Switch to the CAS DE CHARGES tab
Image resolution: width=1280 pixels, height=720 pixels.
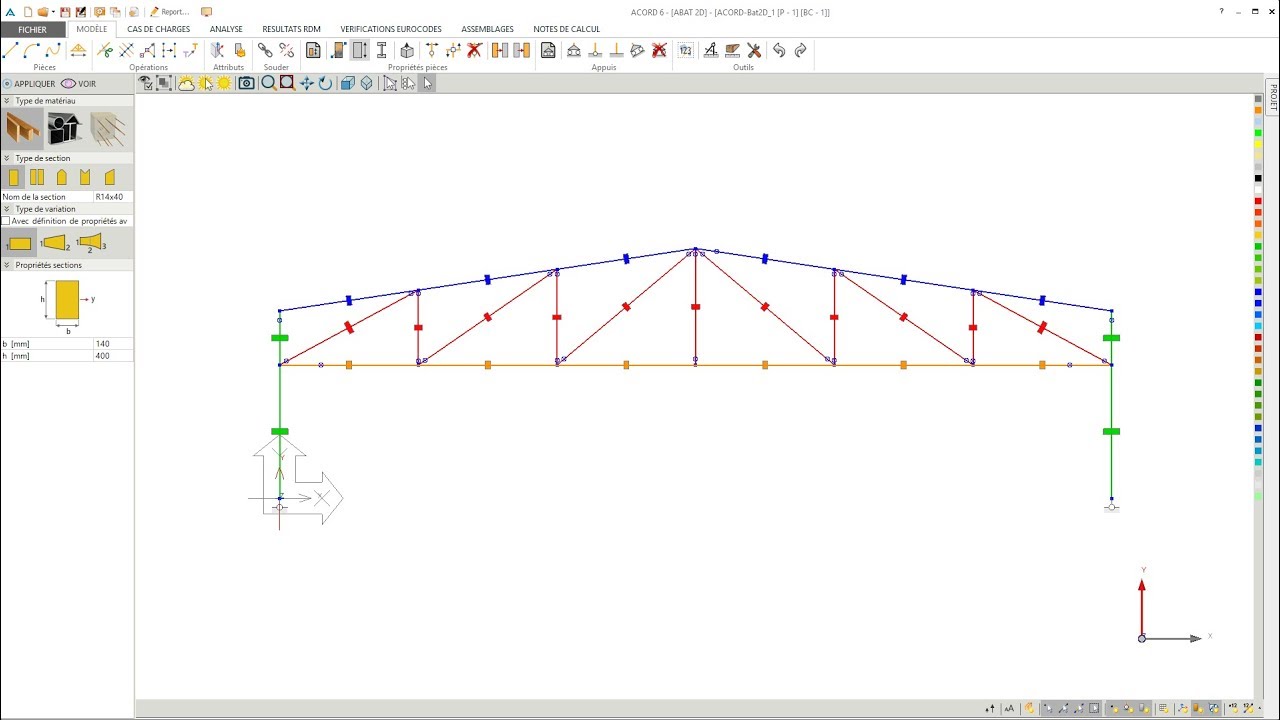158,29
